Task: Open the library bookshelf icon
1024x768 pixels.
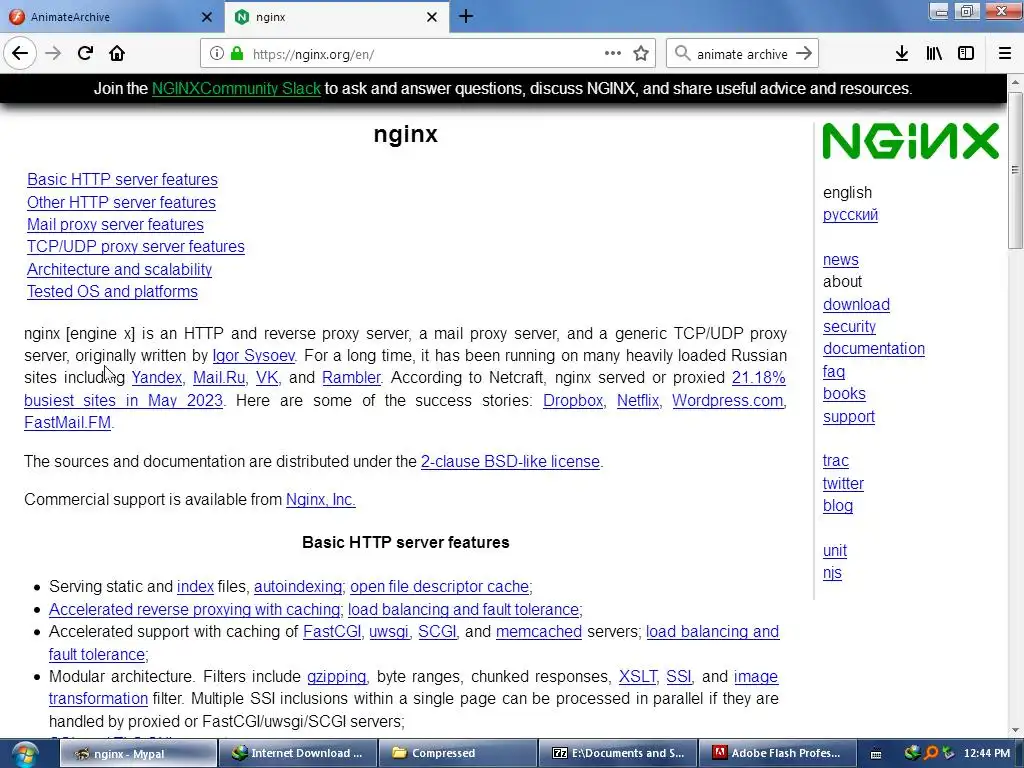Action: click(x=934, y=54)
